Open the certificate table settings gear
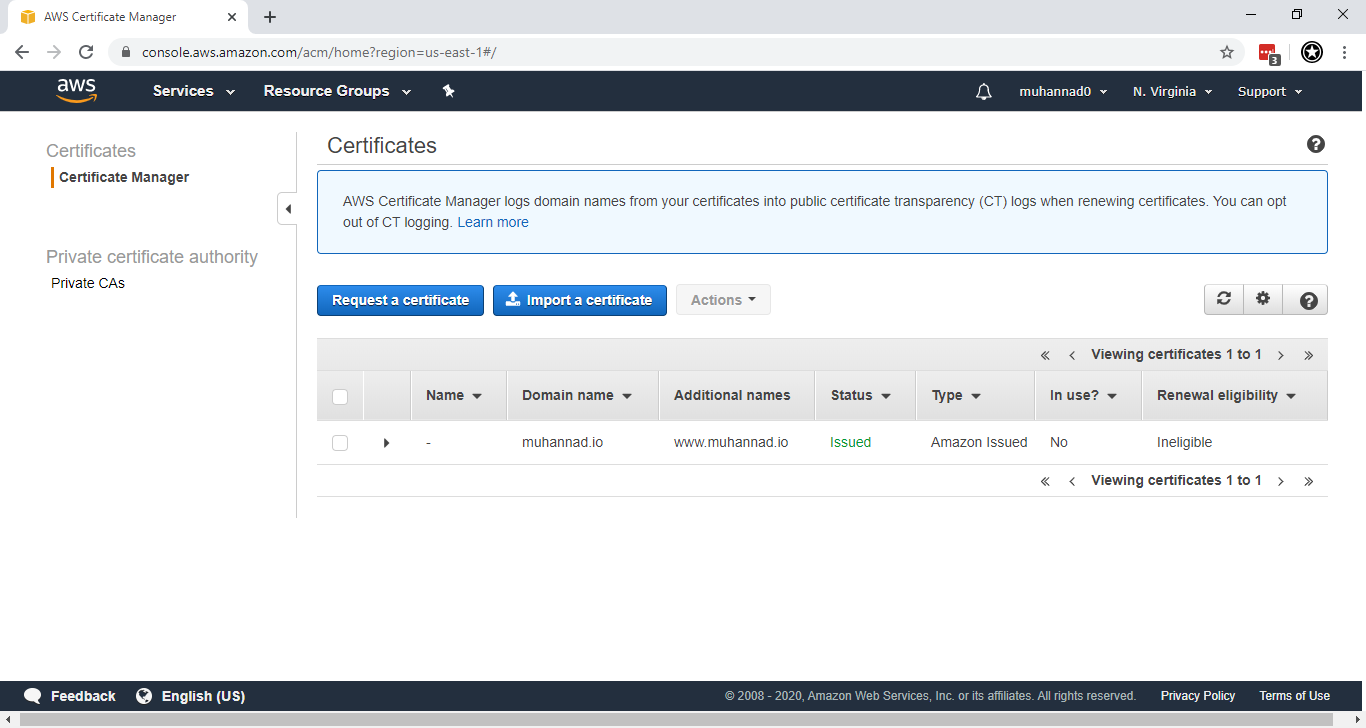This screenshot has height=728, width=1366. click(x=1263, y=298)
